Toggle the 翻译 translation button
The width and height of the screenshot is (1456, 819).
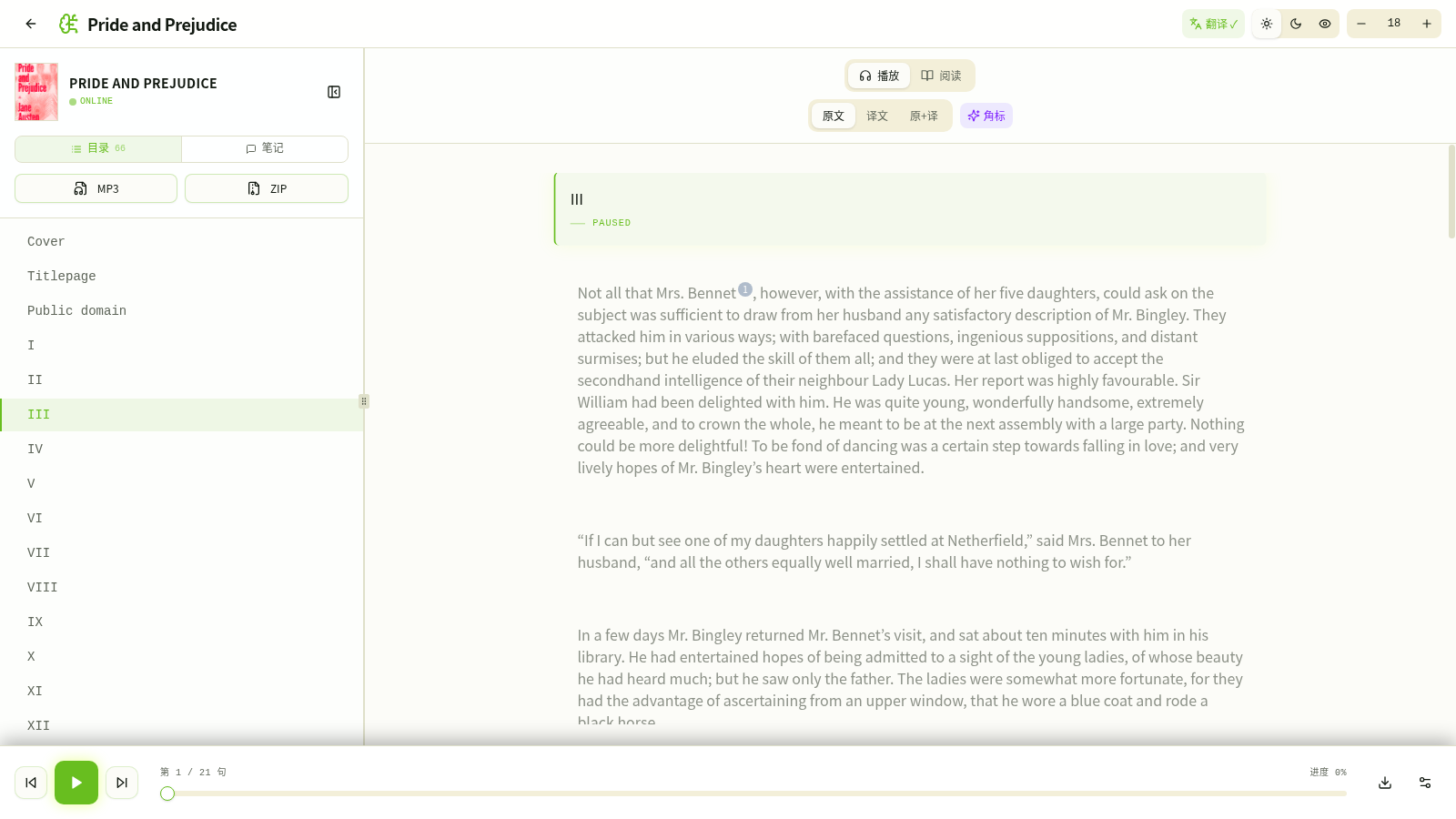click(1213, 24)
